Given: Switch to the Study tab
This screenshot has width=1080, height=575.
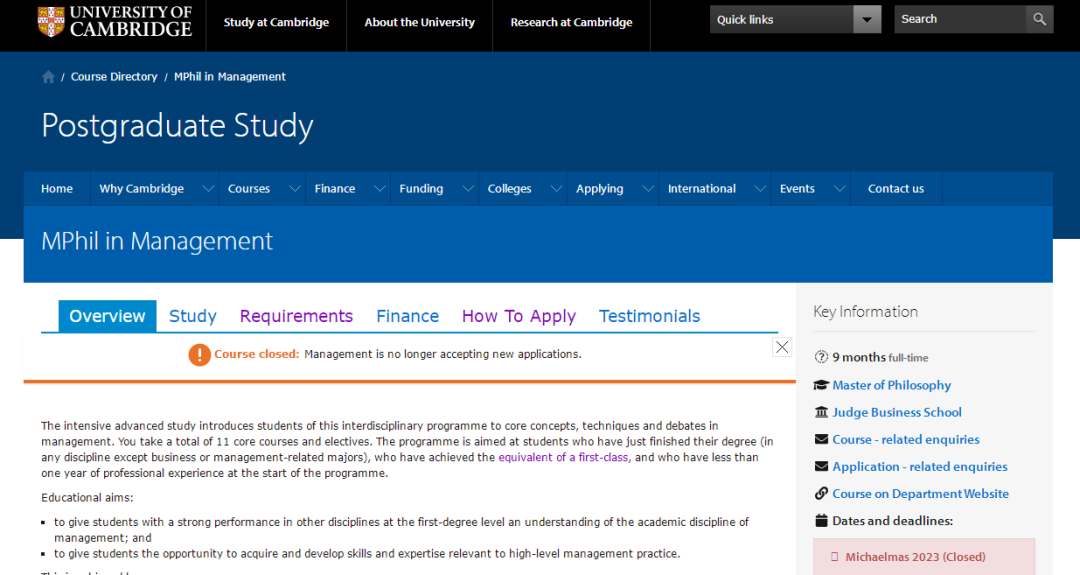Looking at the screenshot, I should pyautogui.click(x=193, y=316).
